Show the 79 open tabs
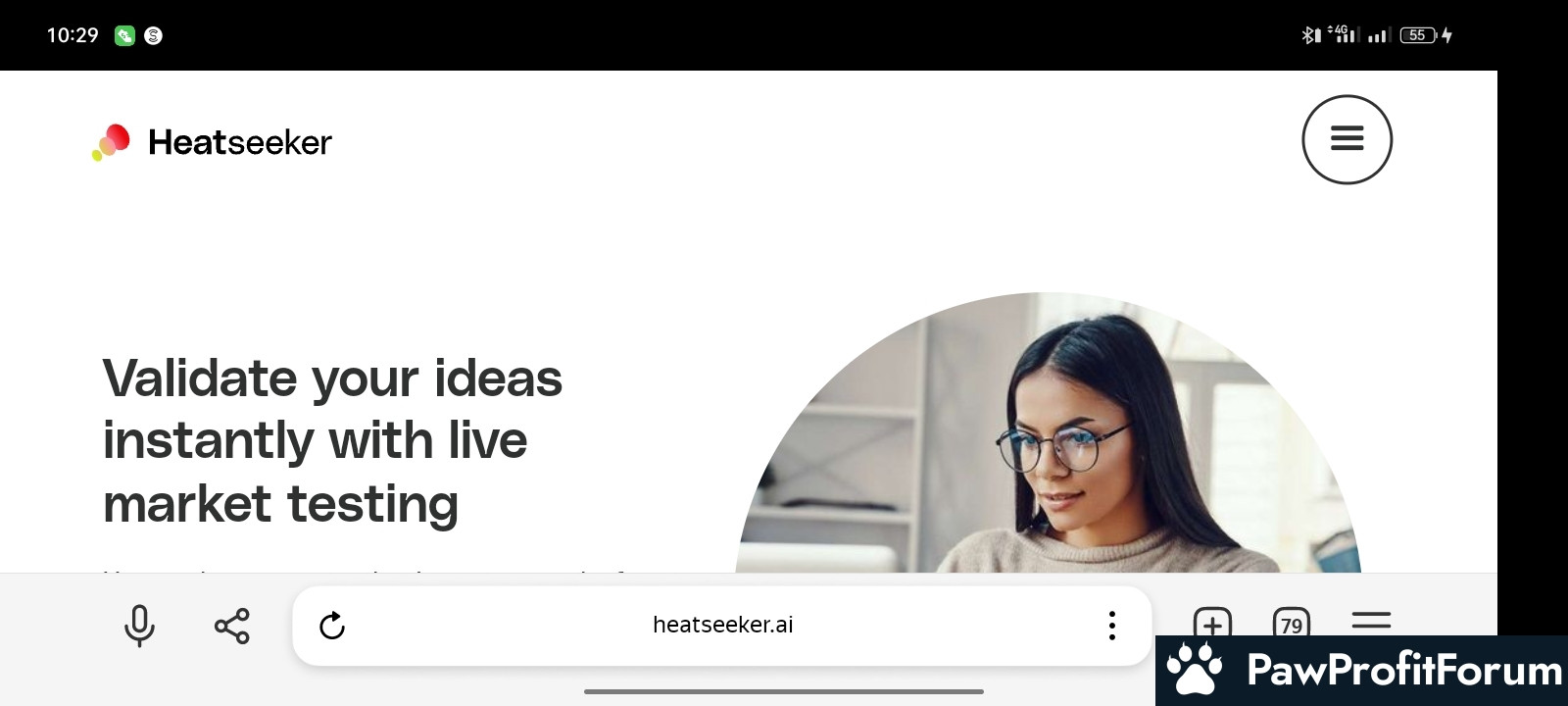Screen dimensions: 1568x706 (x=1292, y=623)
